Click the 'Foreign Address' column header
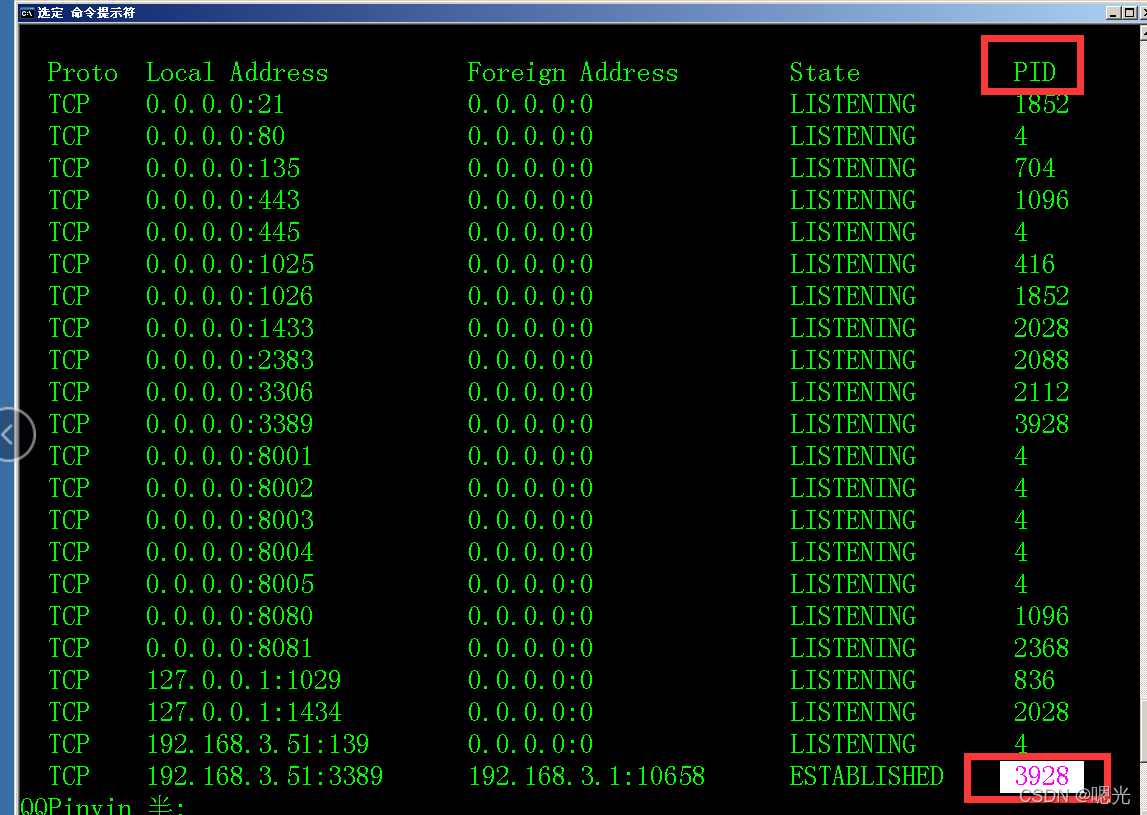This screenshot has height=815, width=1147. pos(573,72)
